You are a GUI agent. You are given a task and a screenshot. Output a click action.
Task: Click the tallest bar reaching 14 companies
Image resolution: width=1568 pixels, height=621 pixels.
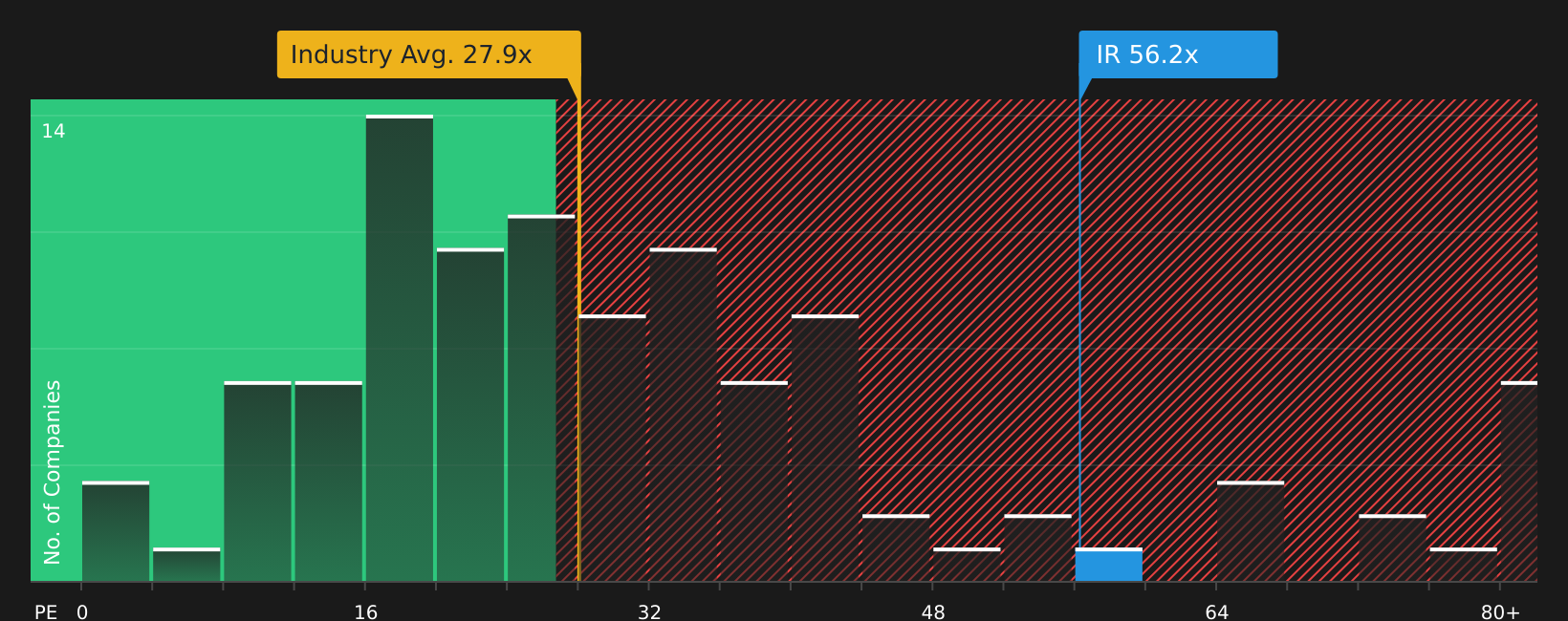point(400,348)
